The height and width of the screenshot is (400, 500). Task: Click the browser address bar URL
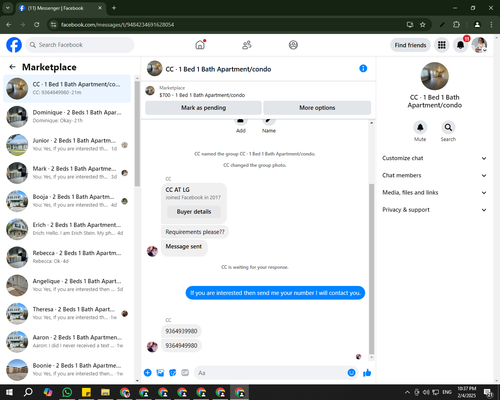point(117,24)
